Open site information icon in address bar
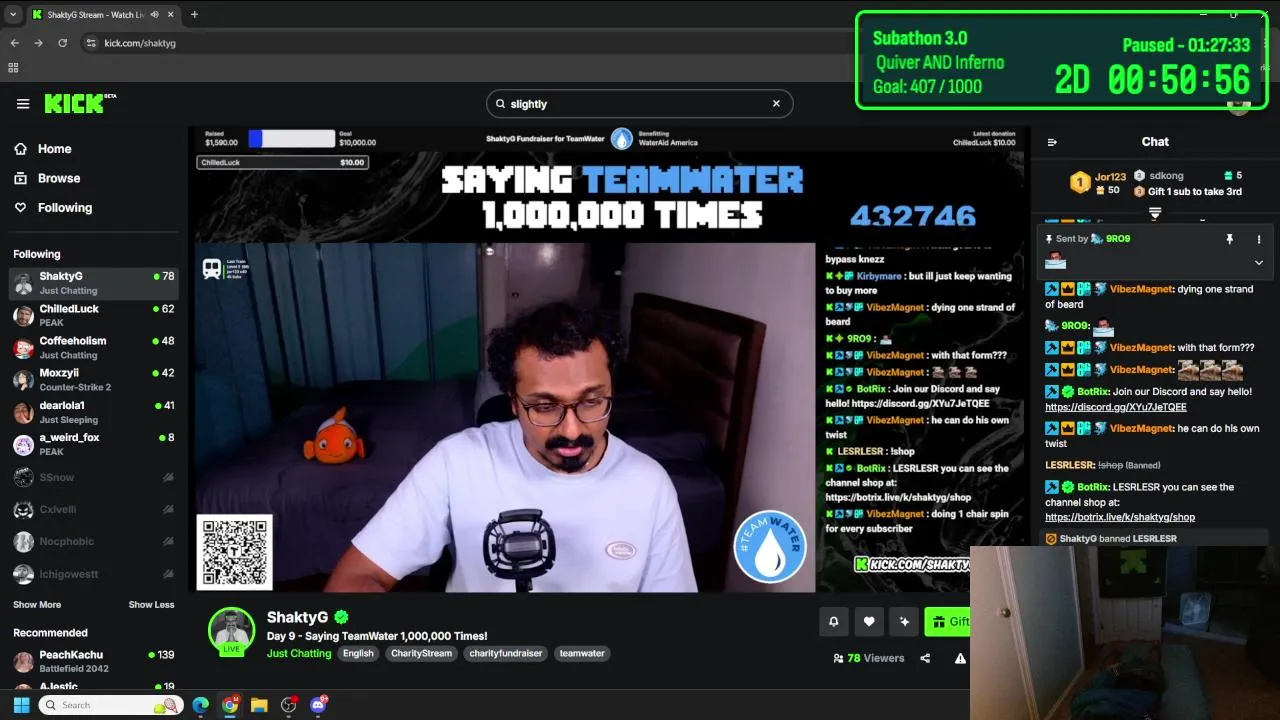This screenshot has width=1280, height=720. pos(91,43)
